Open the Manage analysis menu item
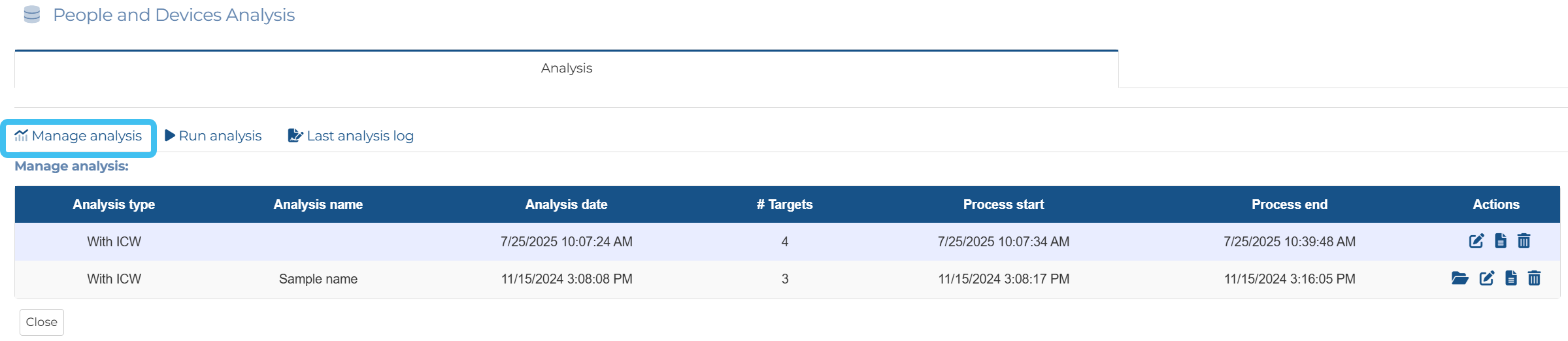Screen dimensions: 1568x341 [78, 136]
